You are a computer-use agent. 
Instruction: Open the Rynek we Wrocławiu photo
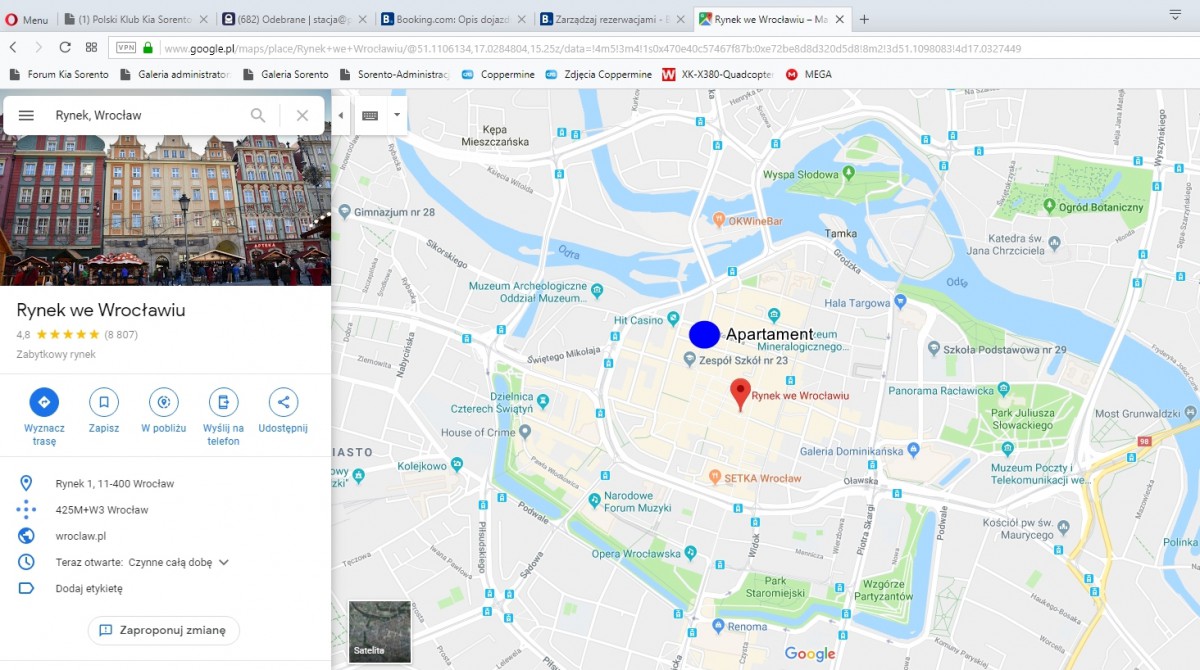coord(165,210)
